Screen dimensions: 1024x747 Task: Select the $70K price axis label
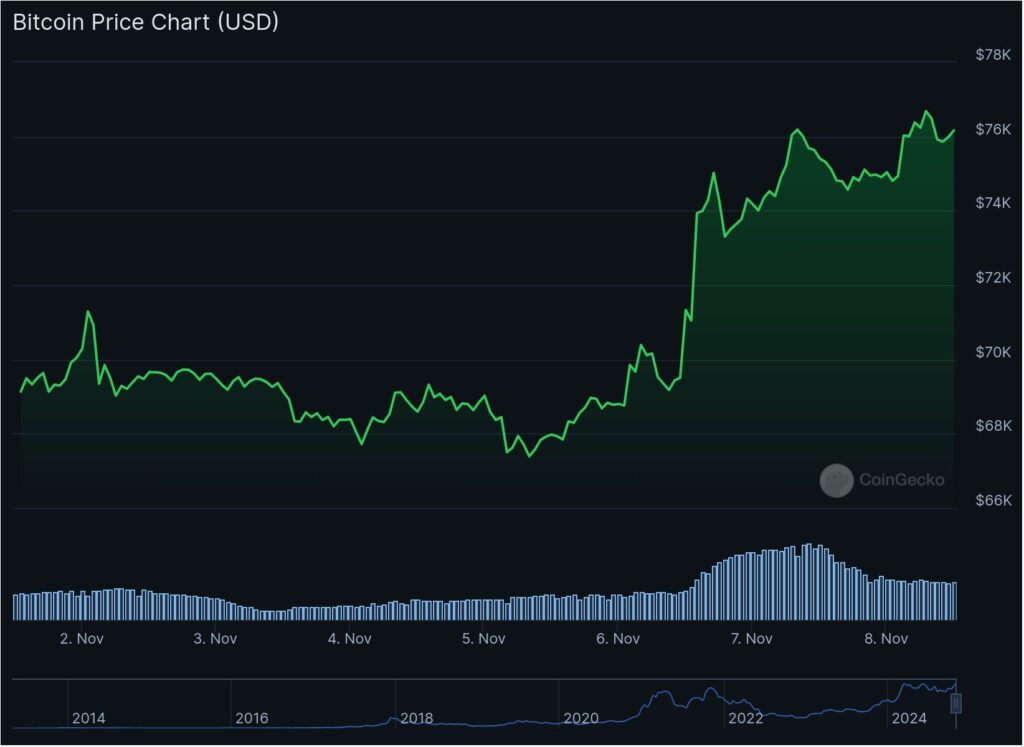(993, 352)
